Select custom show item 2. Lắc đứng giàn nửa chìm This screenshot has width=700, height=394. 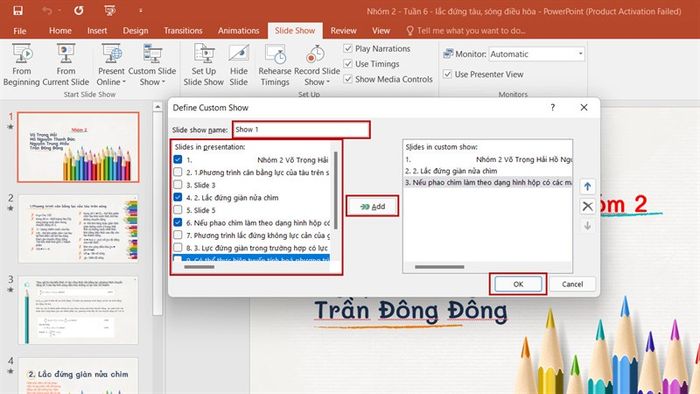pyautogui.click(x=488, y=171)
